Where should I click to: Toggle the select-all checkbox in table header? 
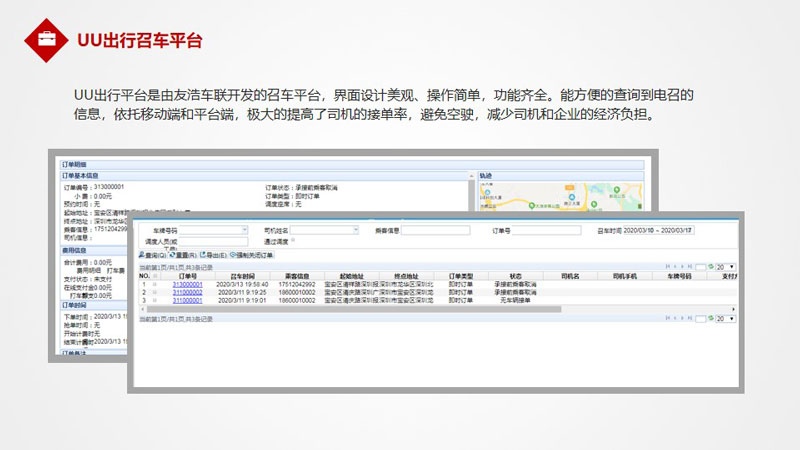click(155, 276)
